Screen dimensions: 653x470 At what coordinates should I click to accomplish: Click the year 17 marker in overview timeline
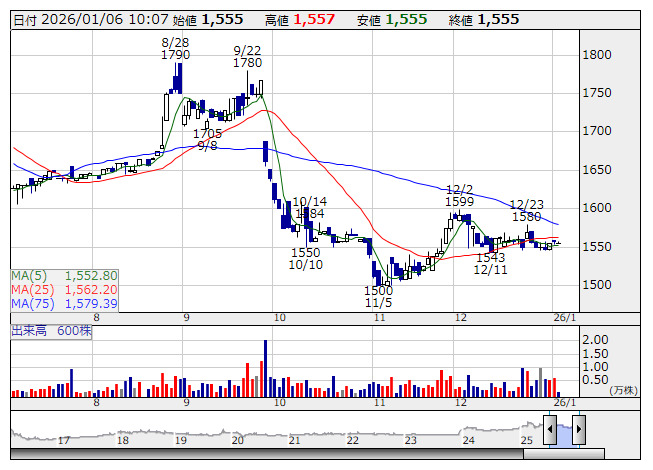(x=64, y=440)
